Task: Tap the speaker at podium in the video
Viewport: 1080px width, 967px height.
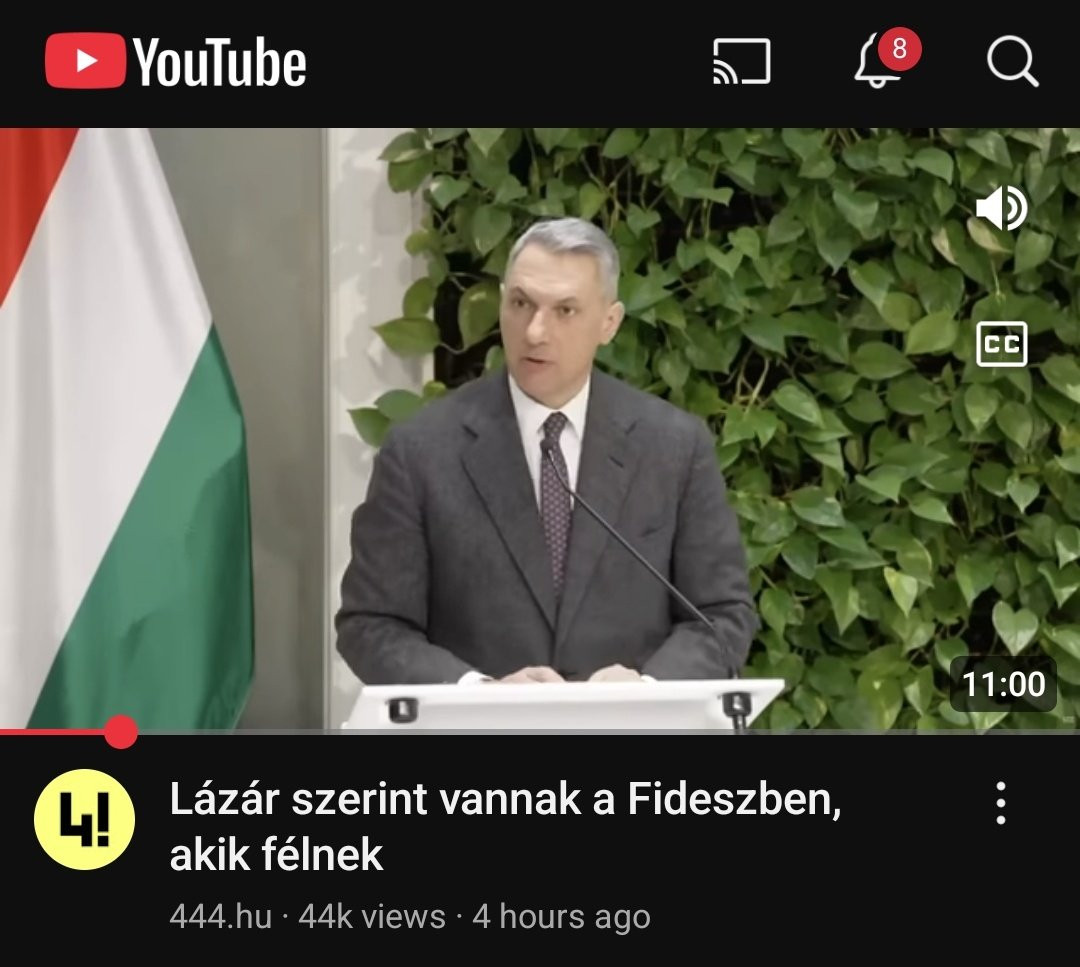Action: click(x=544, y=455)
